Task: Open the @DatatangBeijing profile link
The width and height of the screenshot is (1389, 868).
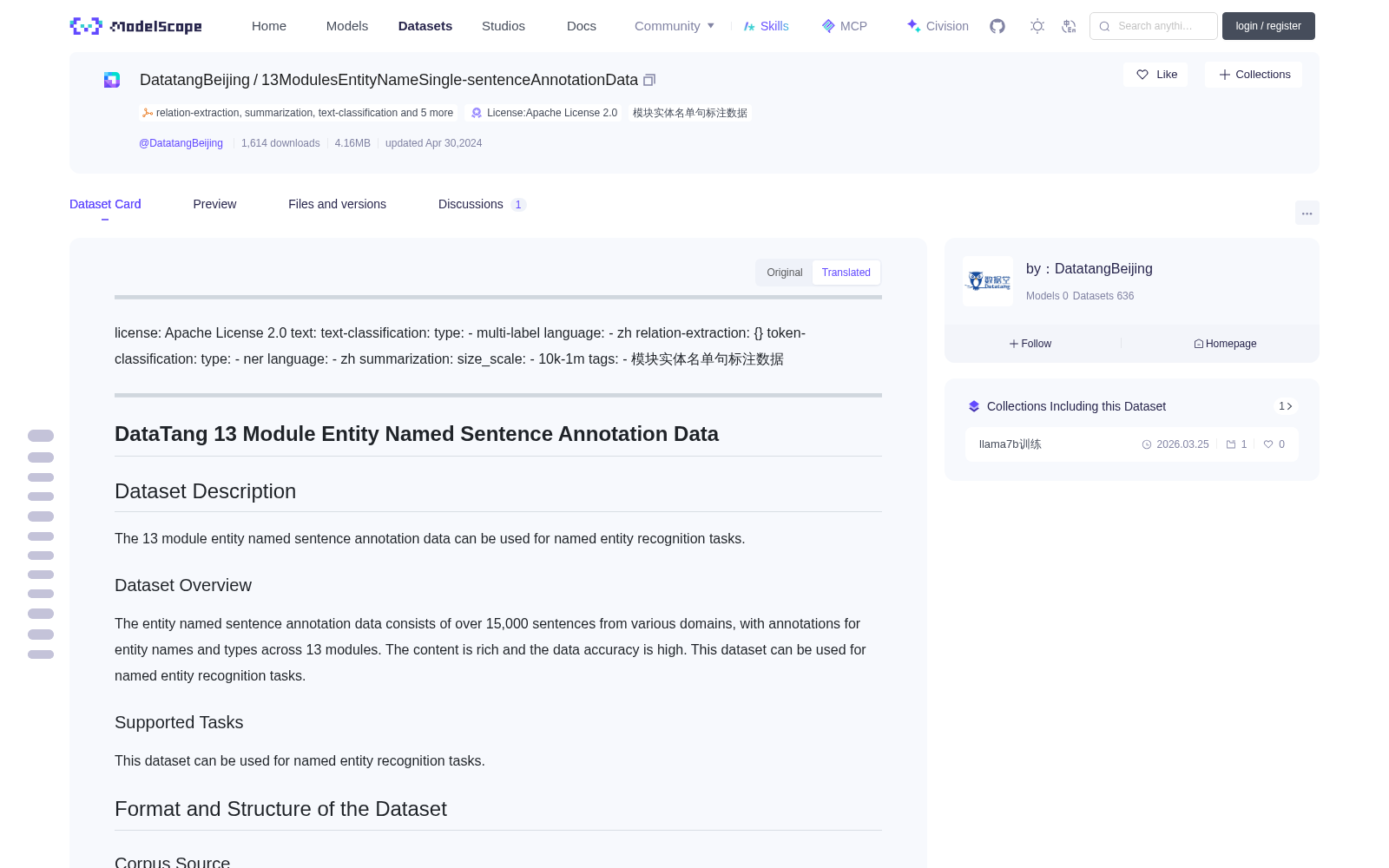Action: [181, 143]
